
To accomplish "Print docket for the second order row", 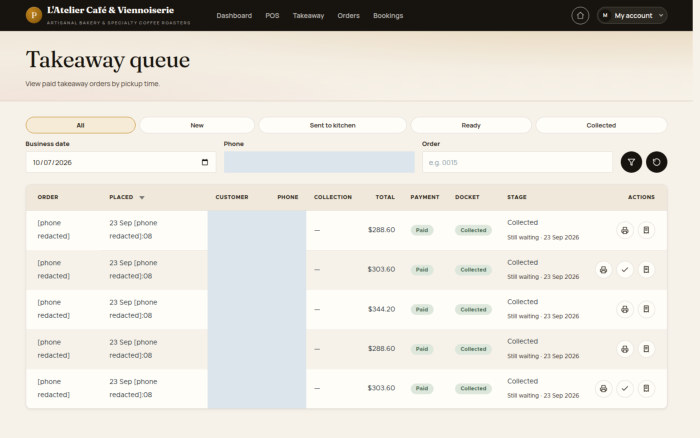I will [603, 270].
